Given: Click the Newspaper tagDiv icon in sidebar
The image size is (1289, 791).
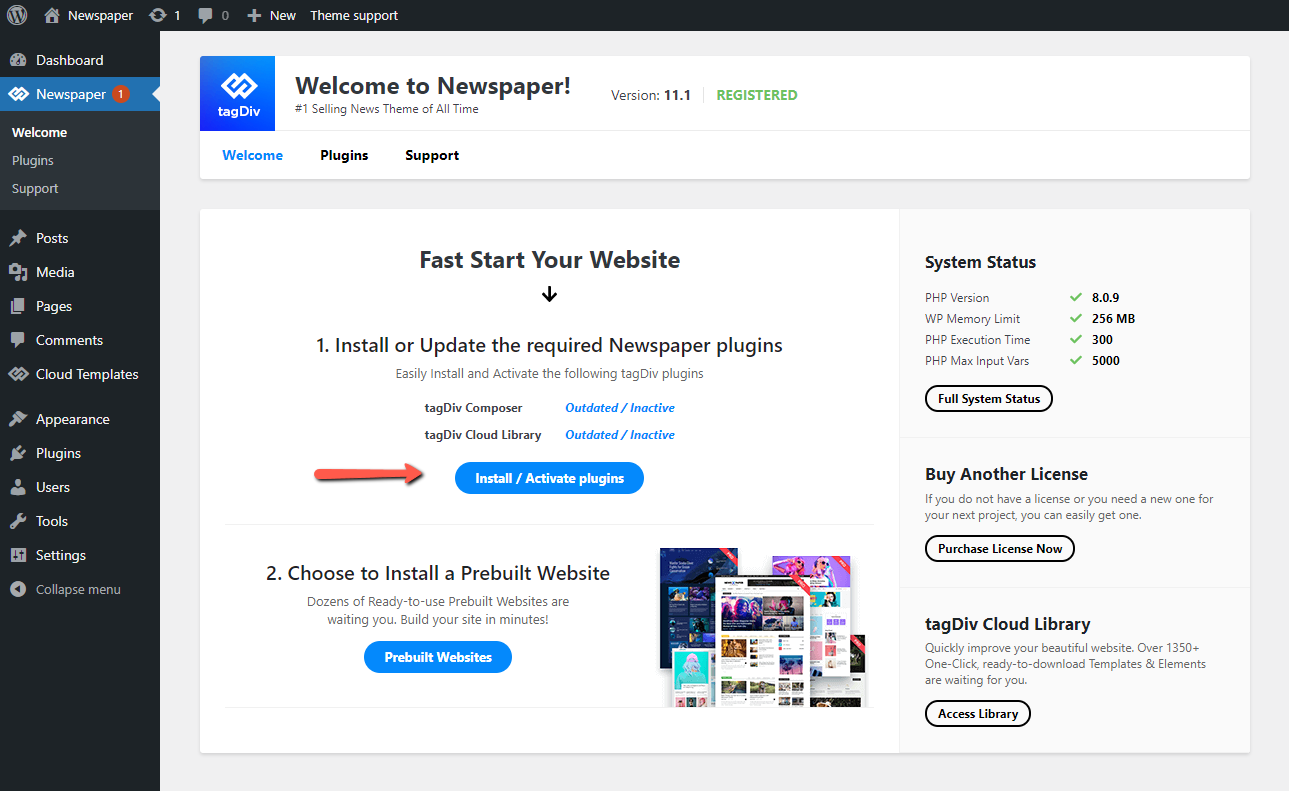Looking at the screenshot, I should pos(18,94).
